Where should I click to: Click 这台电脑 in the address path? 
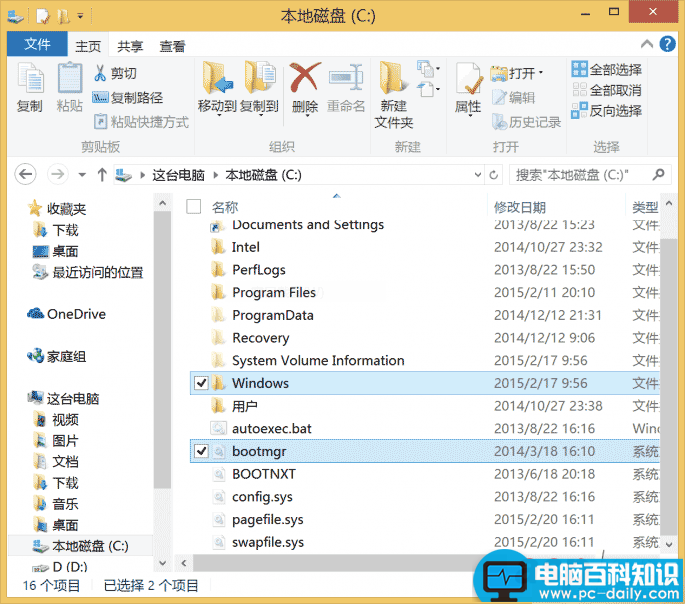(178, 176)
